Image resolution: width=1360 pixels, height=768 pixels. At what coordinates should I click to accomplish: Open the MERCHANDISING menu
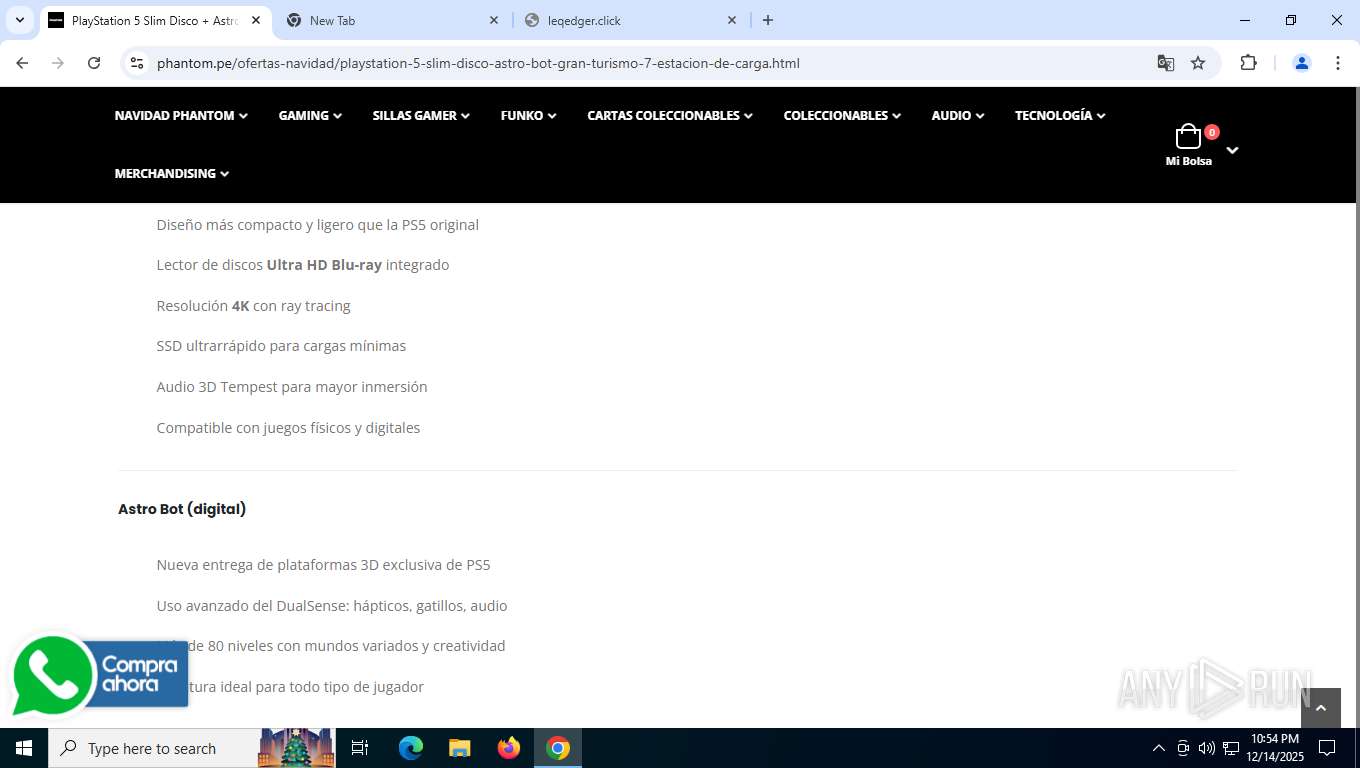(172, 174)
